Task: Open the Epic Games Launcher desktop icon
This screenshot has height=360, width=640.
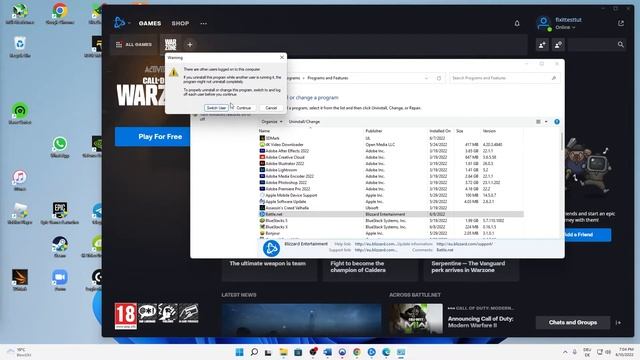Action: (x=60, y=213)
